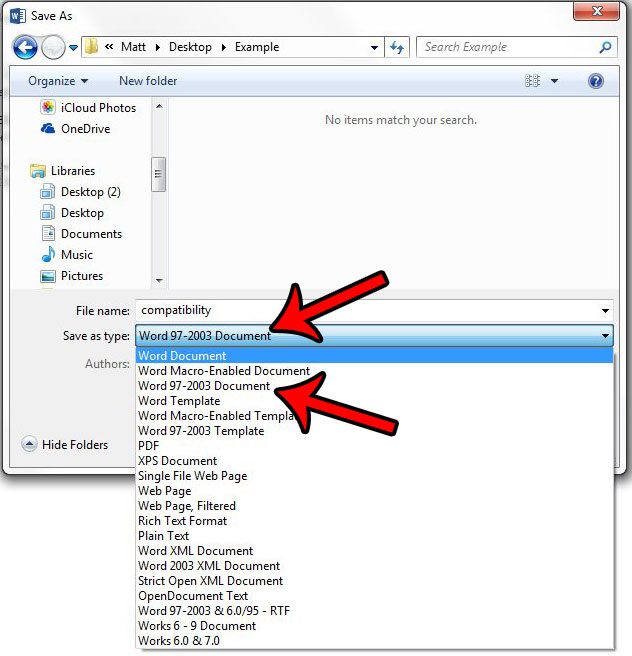
Task: Click the Forward navigation arrow
Action: tap(54, 47)
